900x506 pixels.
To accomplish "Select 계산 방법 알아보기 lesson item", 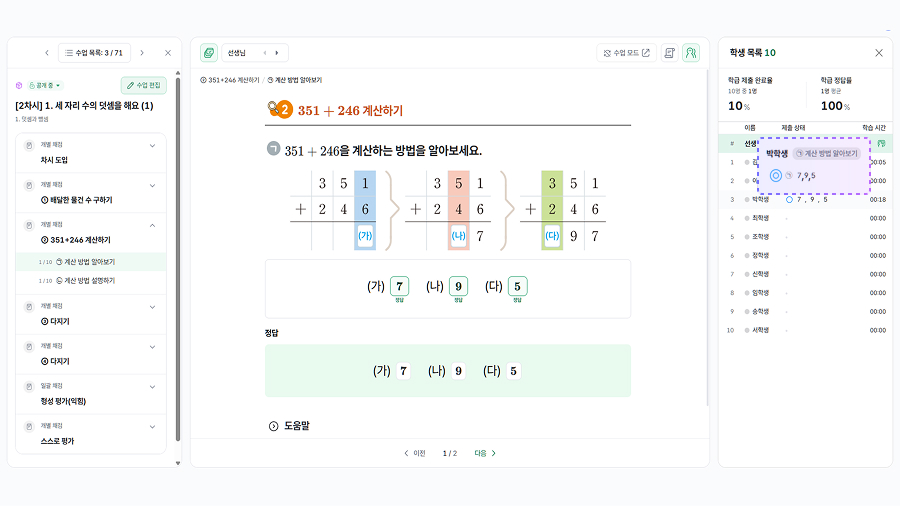I will click(90, 262).
